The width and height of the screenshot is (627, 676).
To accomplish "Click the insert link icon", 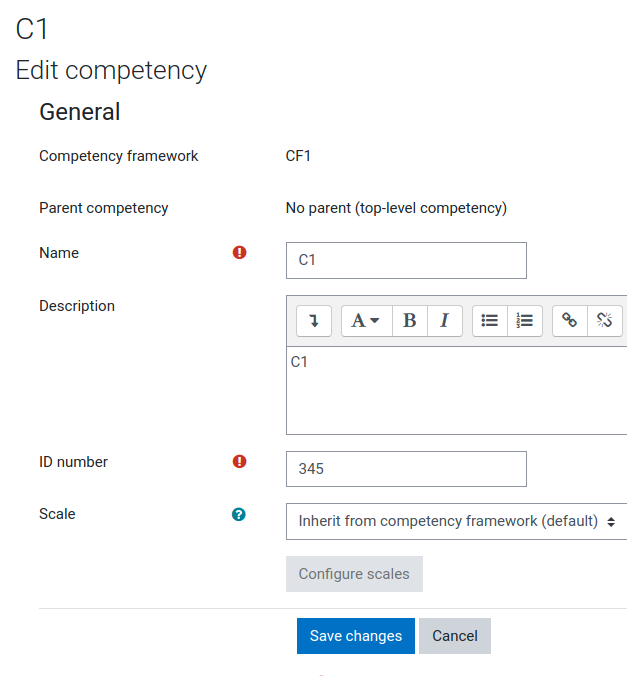I will coord(570,321).
